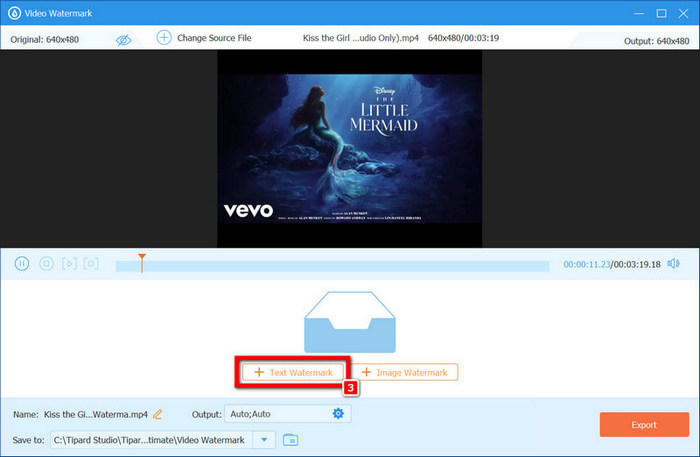Edit output file name pencil icon
This screenshot has width=700, height=457.
(x=158, y=414)
